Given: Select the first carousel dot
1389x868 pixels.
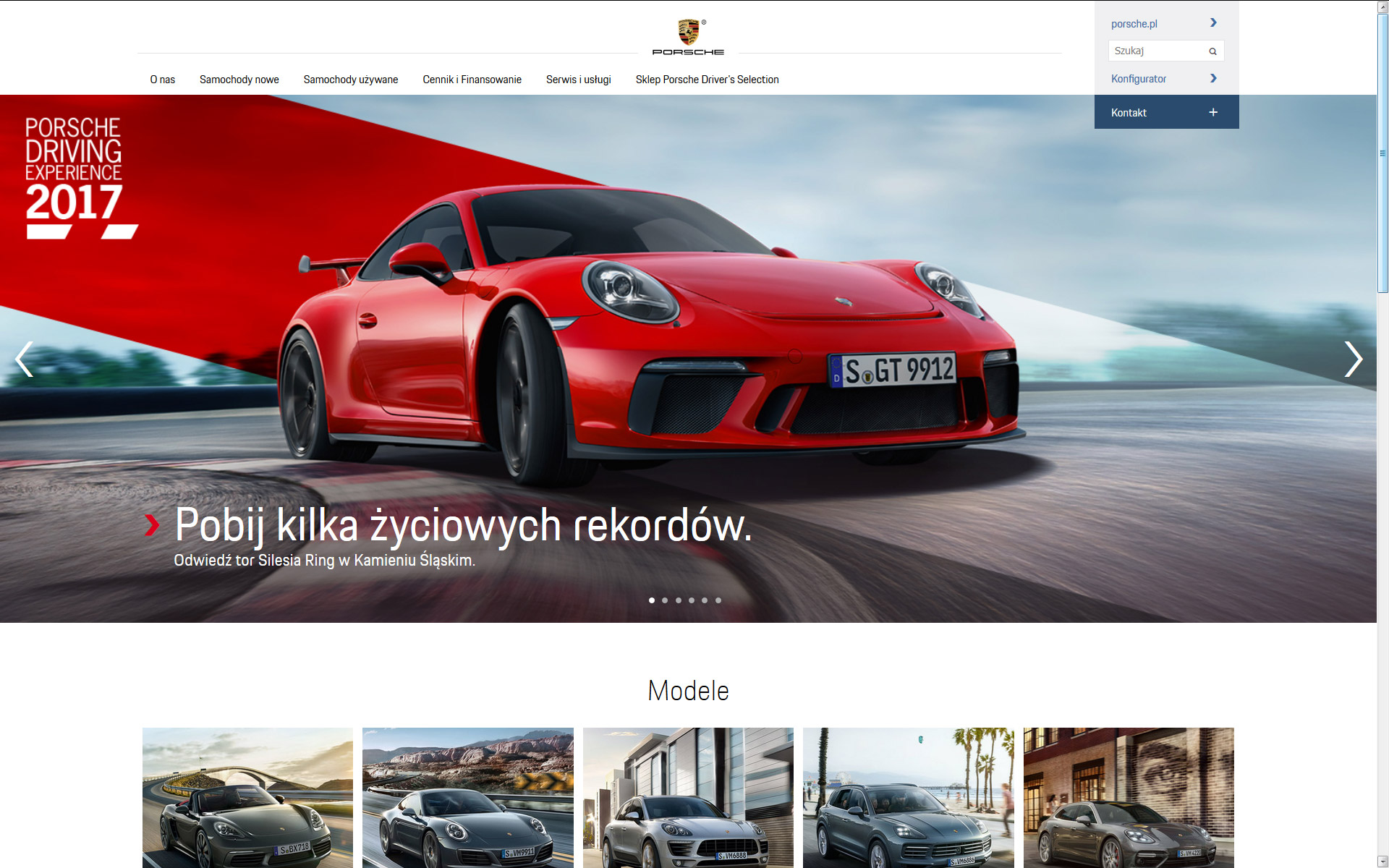Looking at the screenshot, I should [652, 600].
